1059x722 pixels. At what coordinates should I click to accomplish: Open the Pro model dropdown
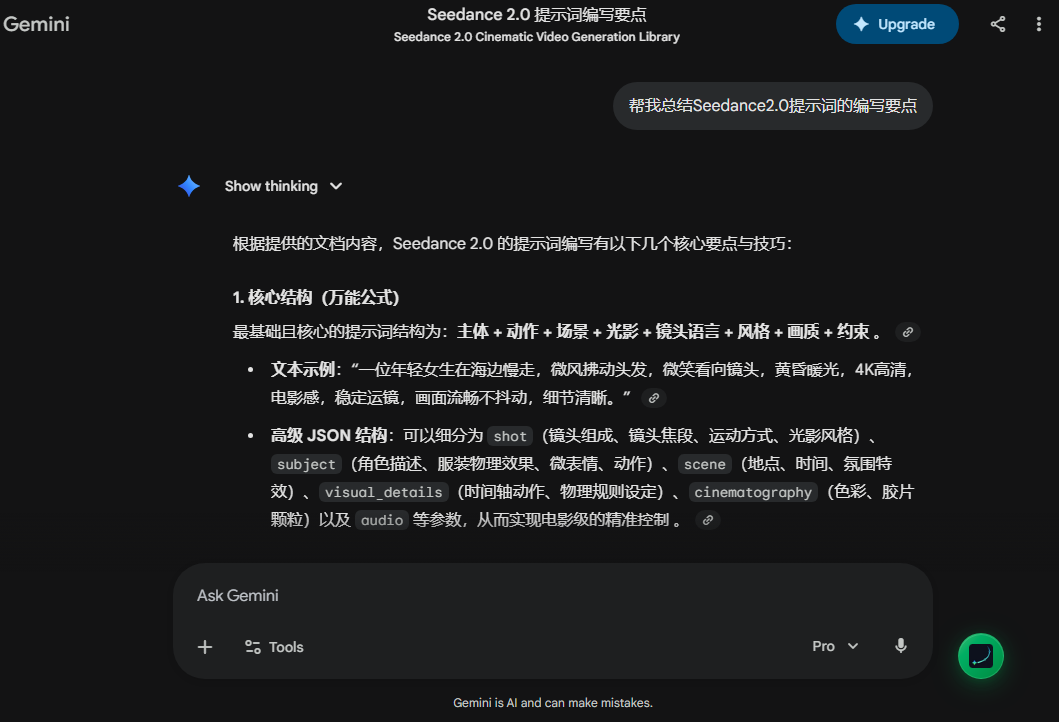[835, 646]
